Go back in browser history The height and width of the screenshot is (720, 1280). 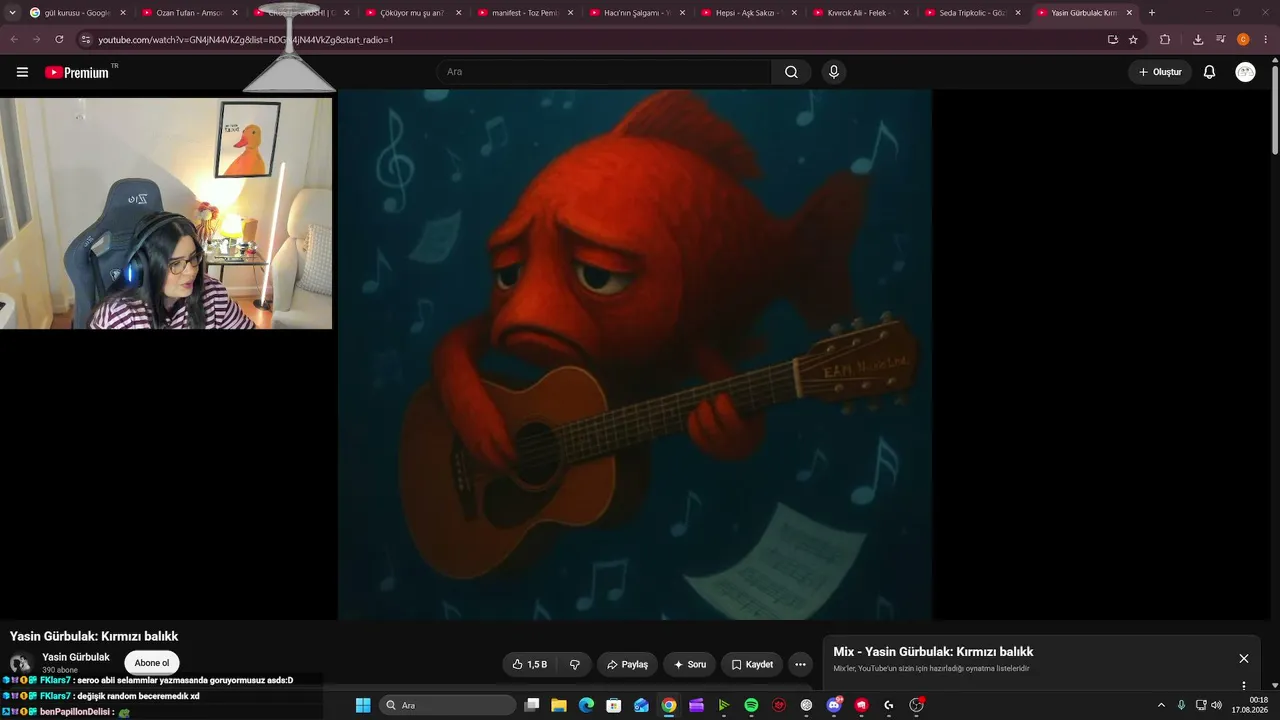coord(14,40)
